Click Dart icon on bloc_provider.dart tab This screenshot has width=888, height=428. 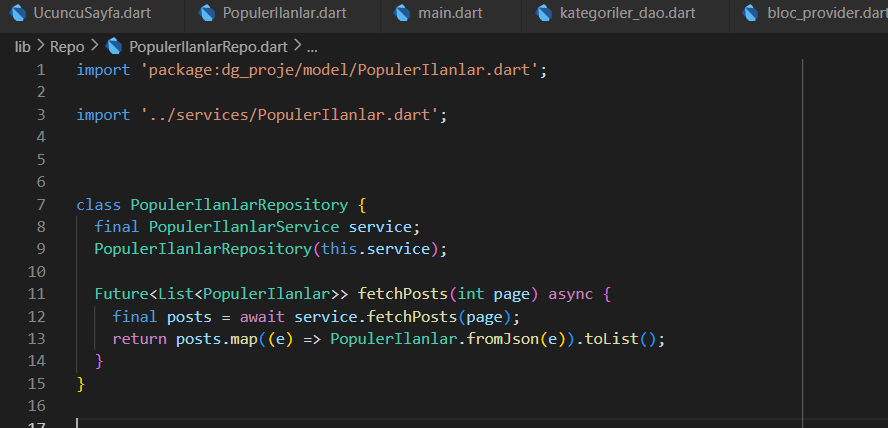(751, 12)
